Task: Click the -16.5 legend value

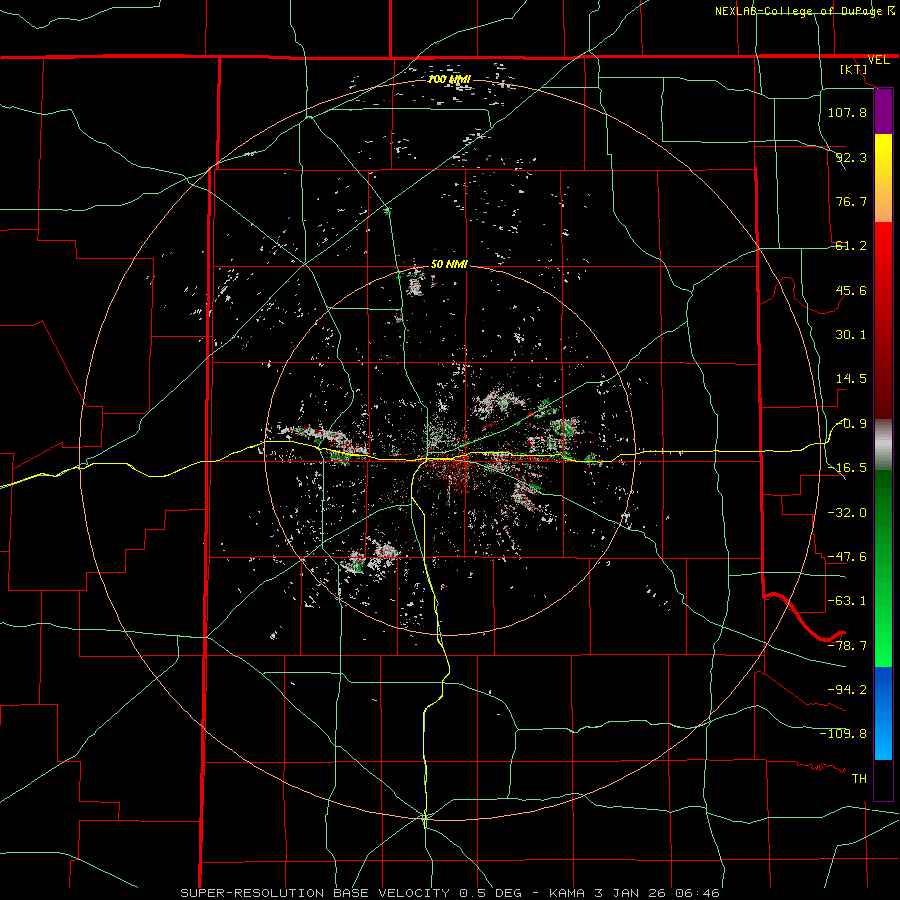Action: (x=847, y=468)
